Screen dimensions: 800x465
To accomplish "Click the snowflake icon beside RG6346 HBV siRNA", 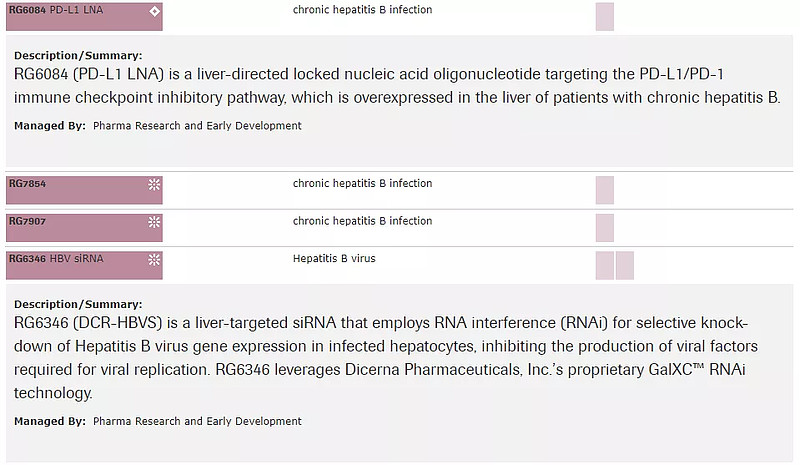I will point(154,259).
